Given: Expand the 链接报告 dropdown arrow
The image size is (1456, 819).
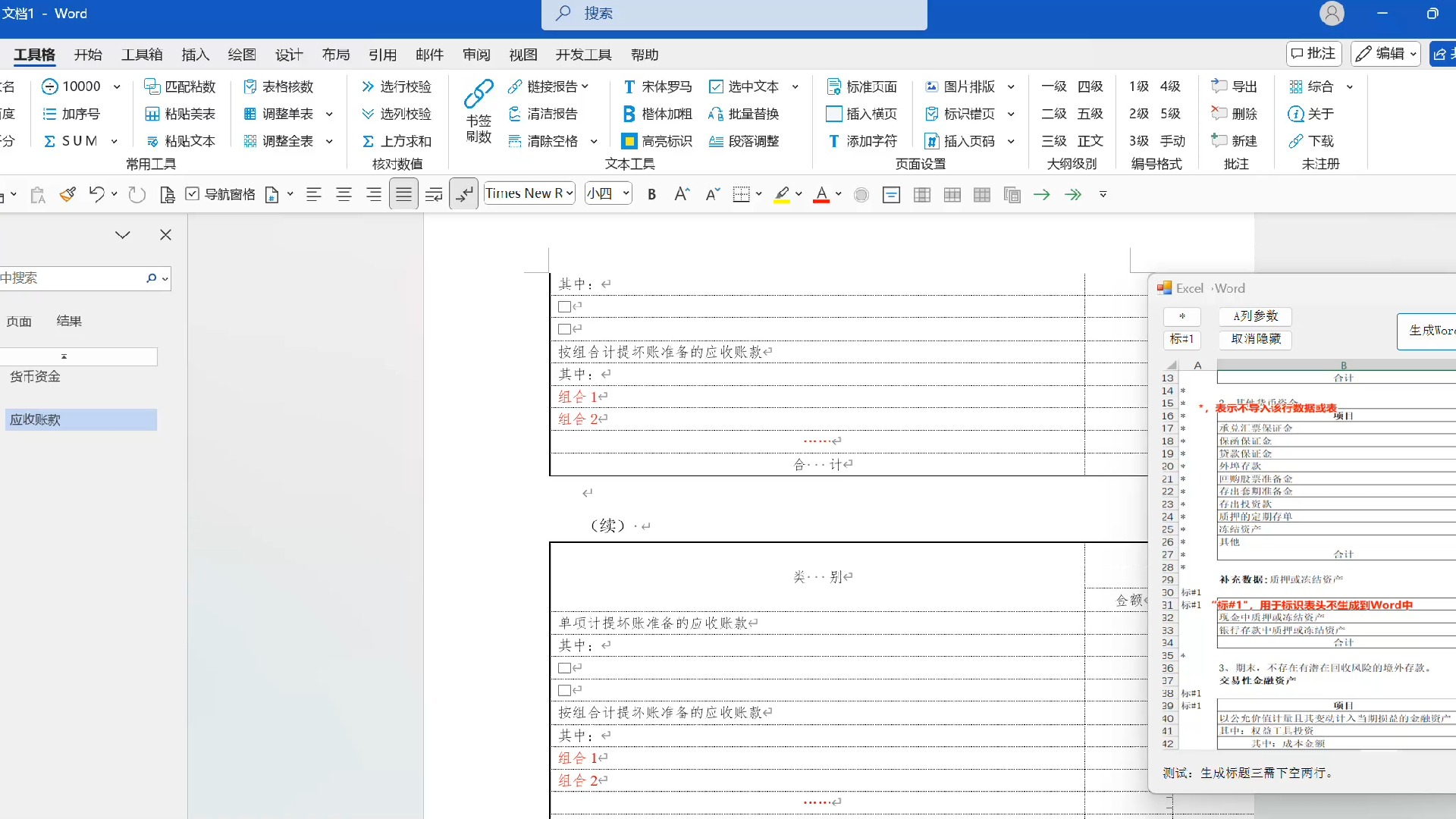Looking at the screenshot, I should pos(585,86).
